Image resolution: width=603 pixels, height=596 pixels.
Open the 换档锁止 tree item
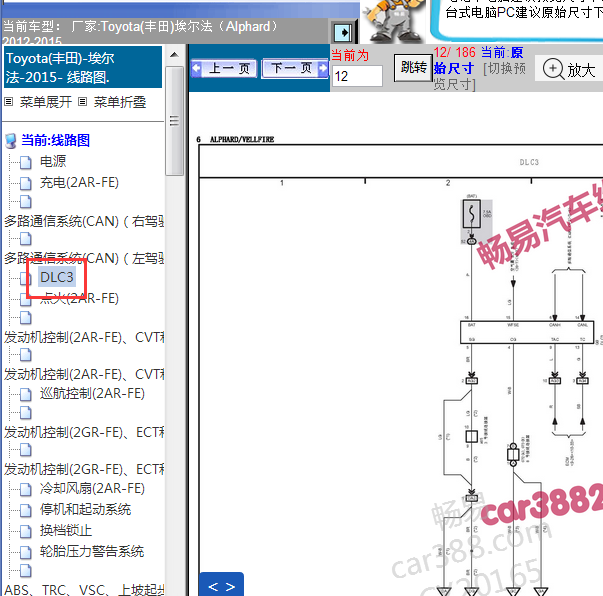tap(66, 530)
